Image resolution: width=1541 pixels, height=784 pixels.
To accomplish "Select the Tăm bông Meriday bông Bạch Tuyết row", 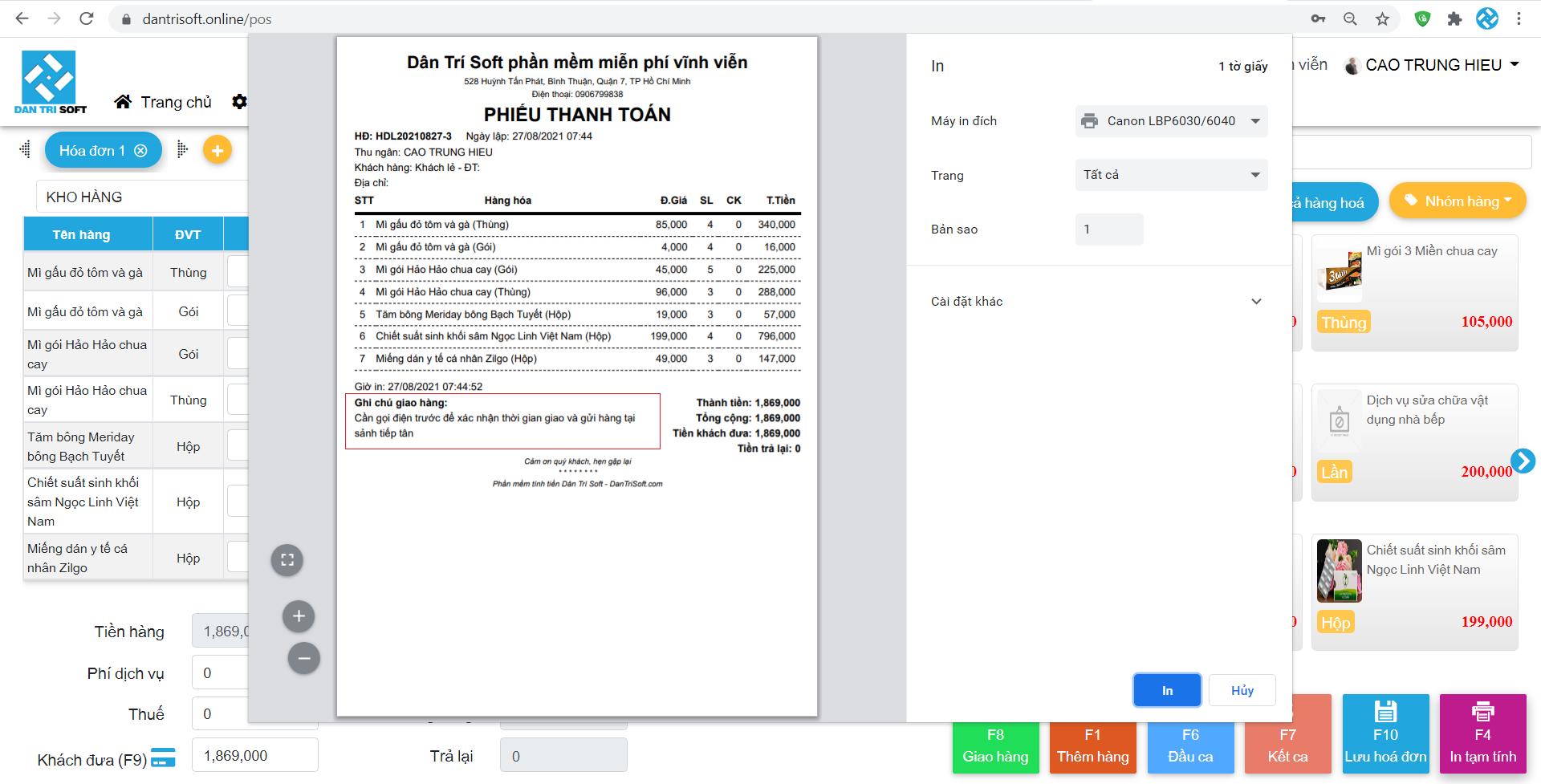I will 136,446.
